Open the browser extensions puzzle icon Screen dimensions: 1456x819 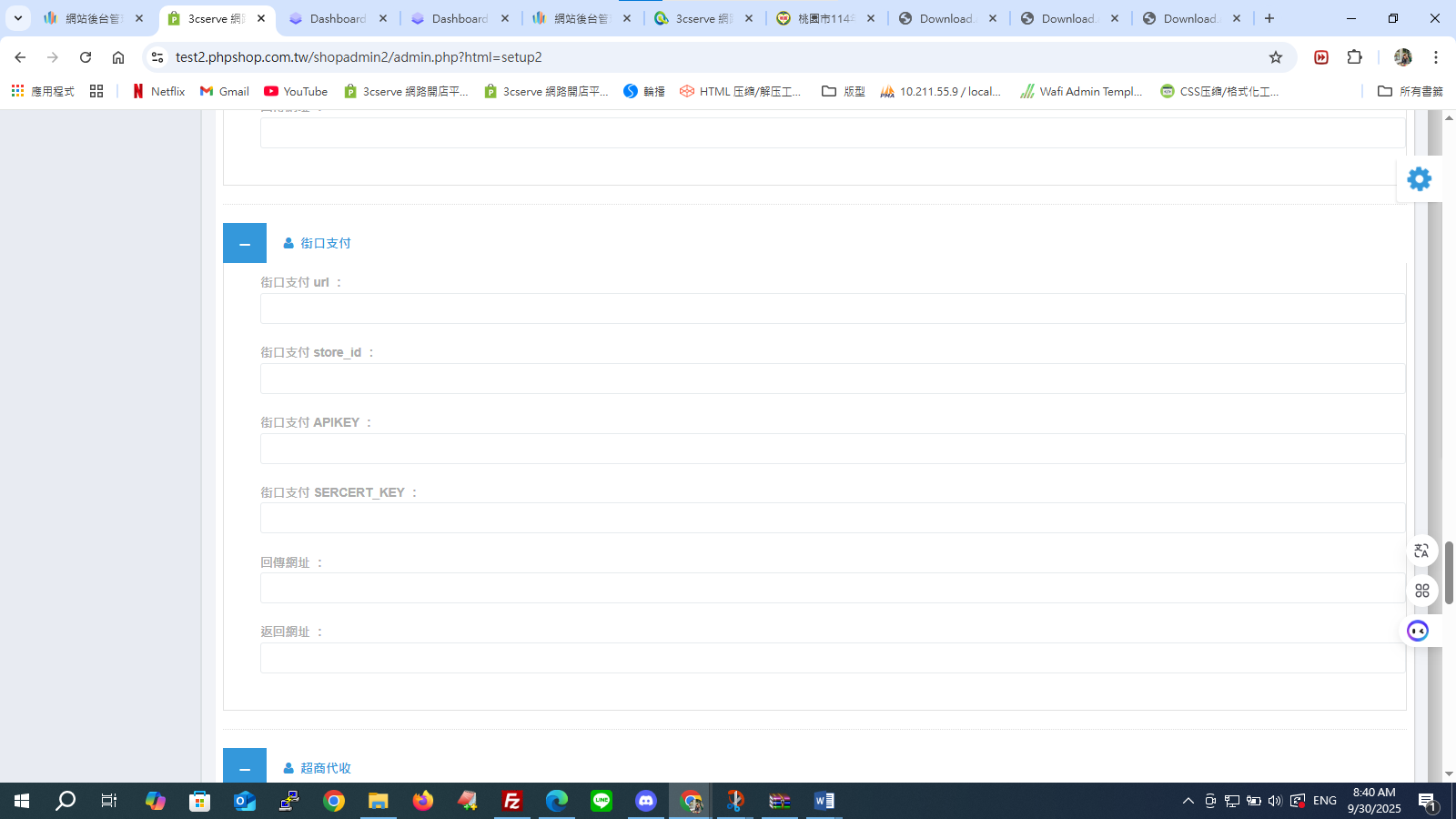coord(1354,57)
